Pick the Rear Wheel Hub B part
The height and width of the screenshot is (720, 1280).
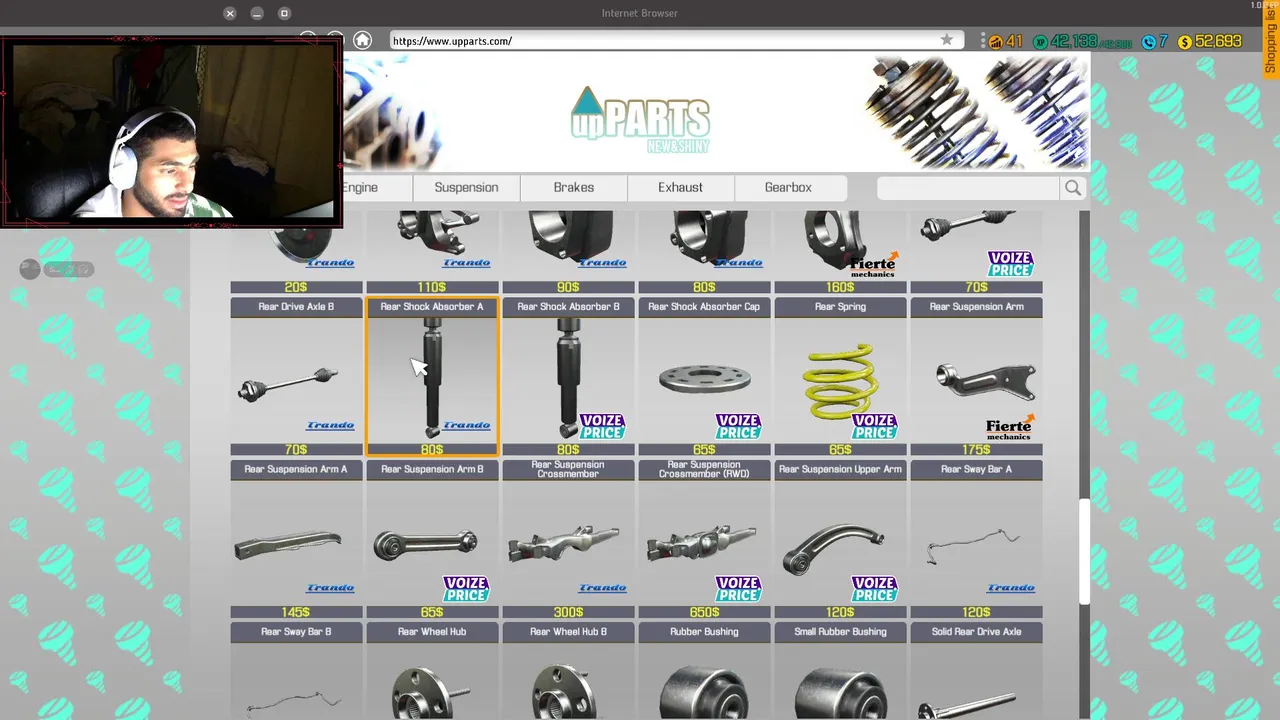568,671
